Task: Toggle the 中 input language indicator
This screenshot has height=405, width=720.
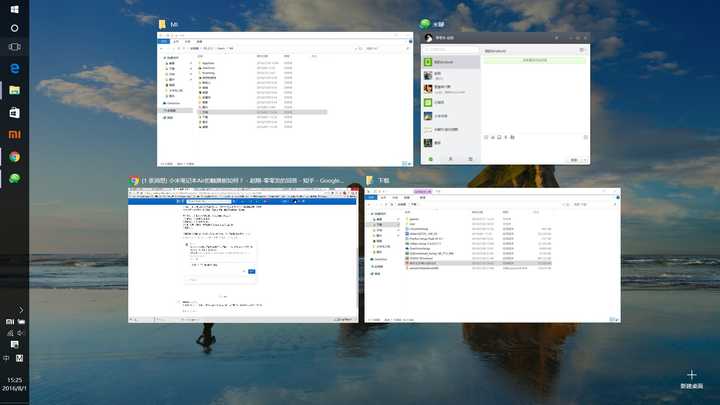Action: [7, 357]
